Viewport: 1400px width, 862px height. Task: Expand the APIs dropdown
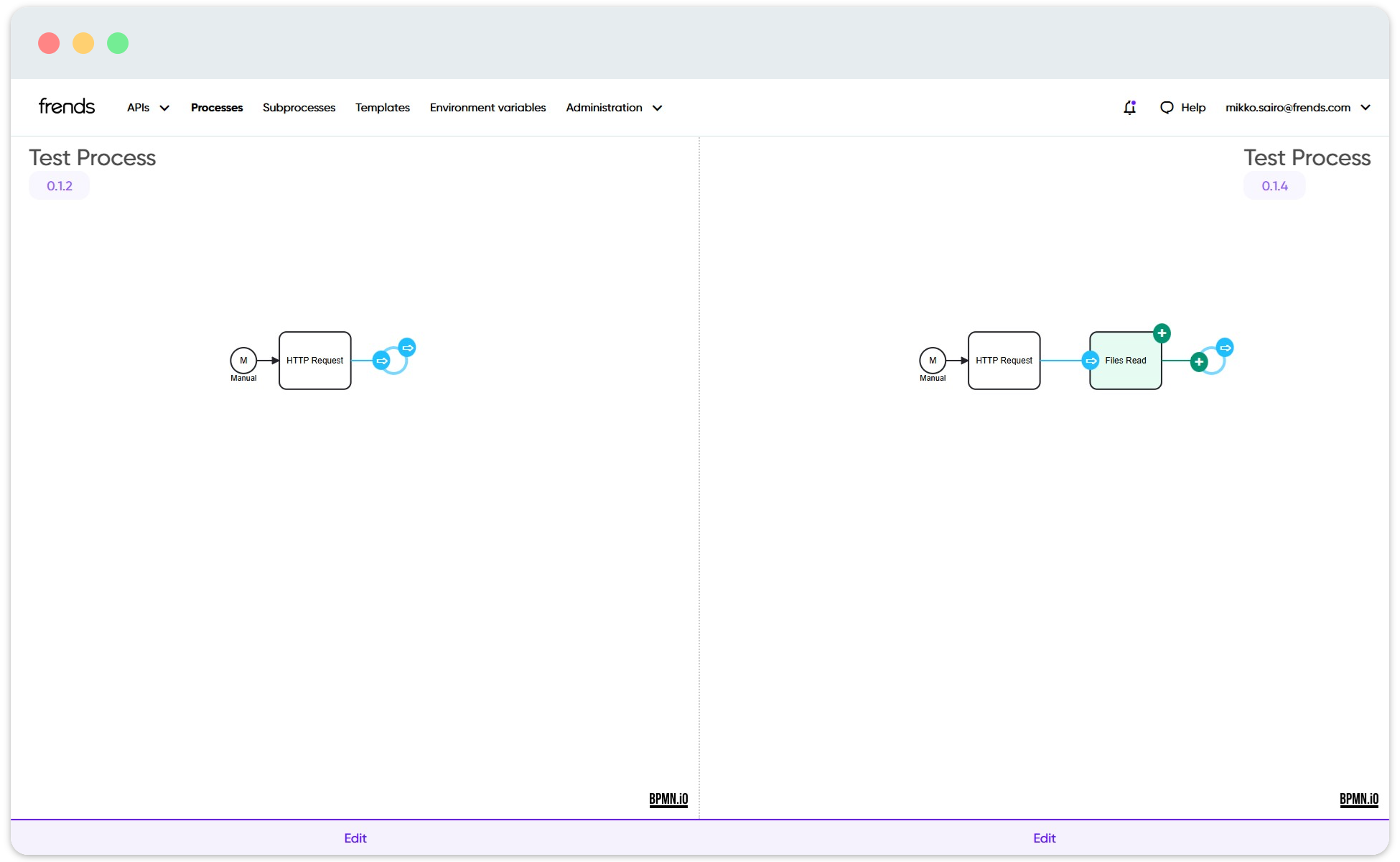click(147, 107)
